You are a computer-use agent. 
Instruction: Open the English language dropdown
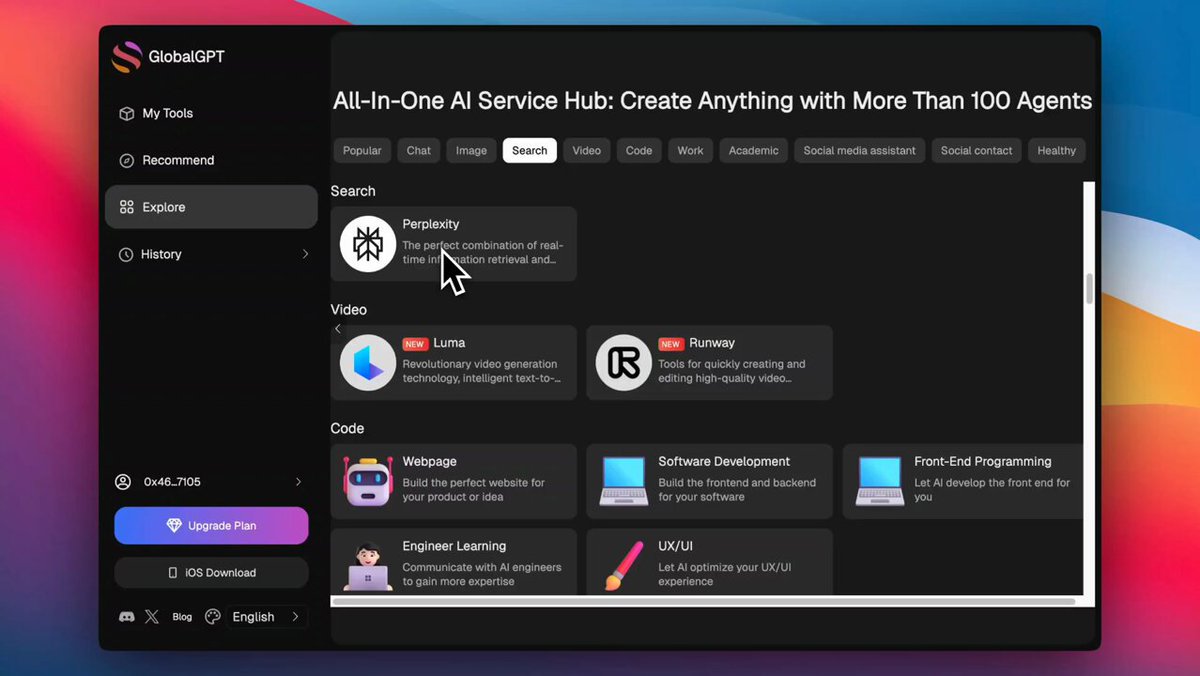266,617
